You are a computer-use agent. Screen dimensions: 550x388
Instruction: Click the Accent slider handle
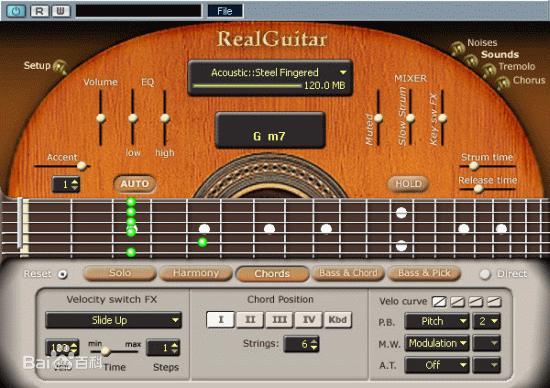(81, 166)
